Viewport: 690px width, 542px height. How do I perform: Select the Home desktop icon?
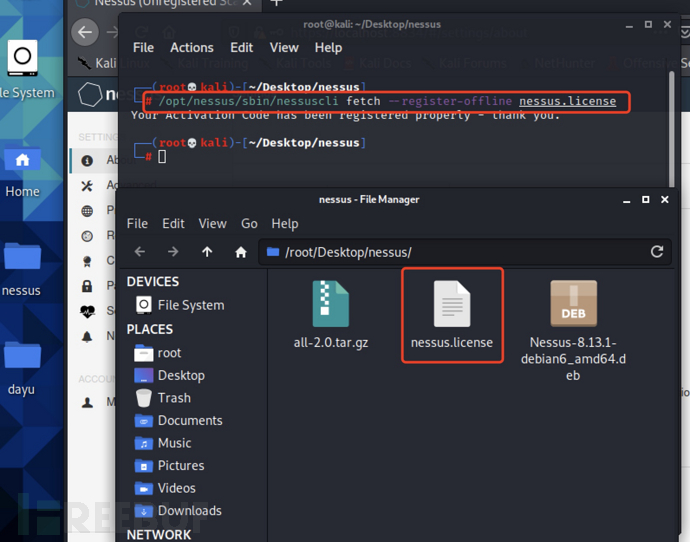(22, 172)
